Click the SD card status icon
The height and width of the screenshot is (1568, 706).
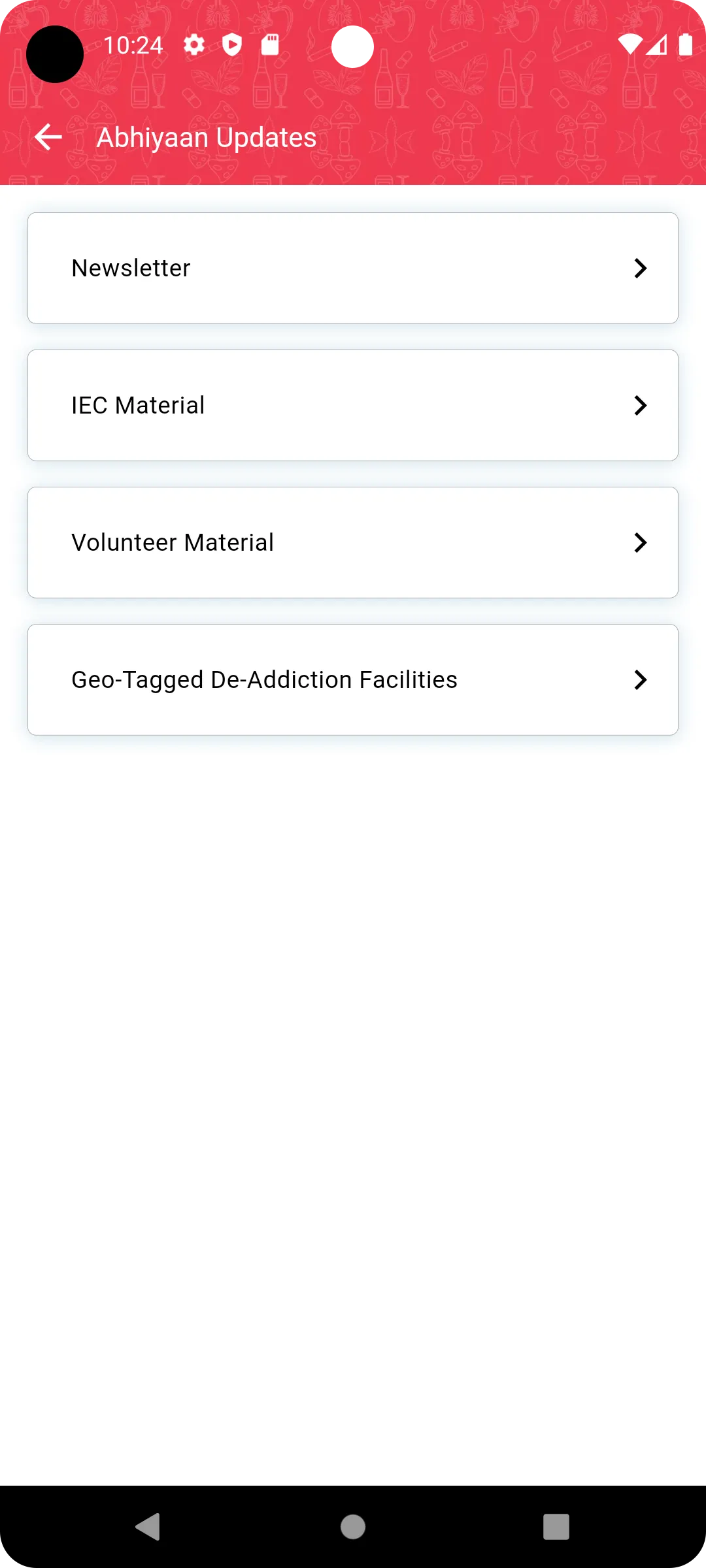270,44
